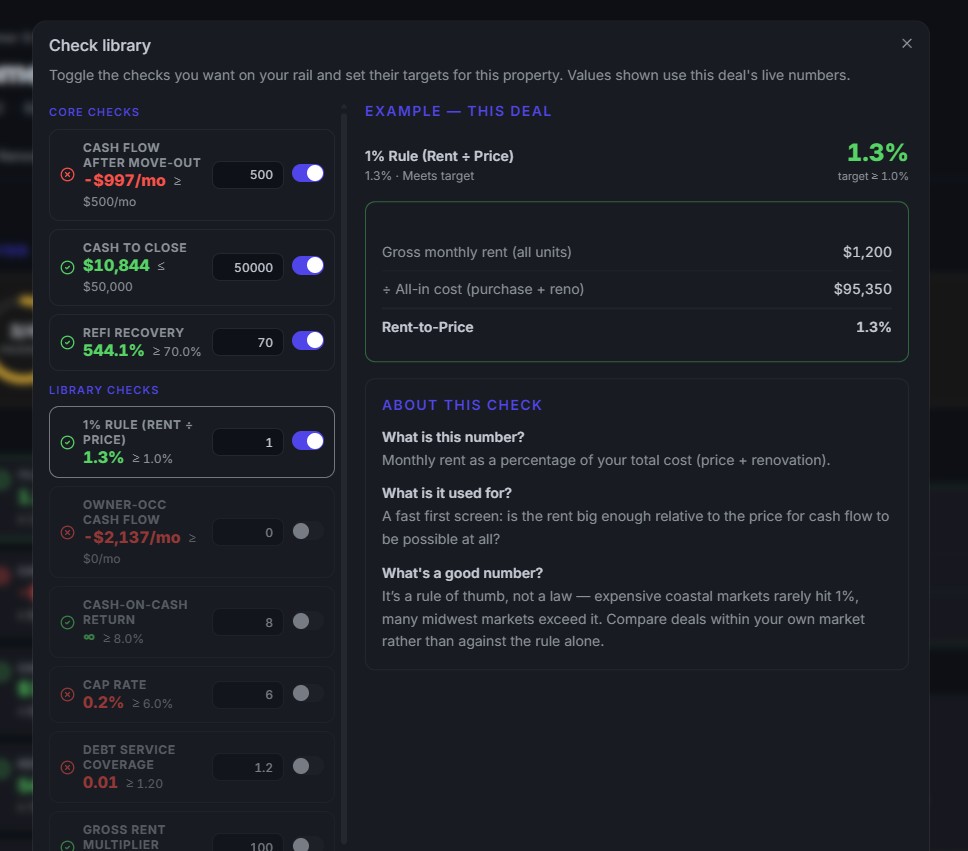Click the green check icon beside Cash to Close
The image size is (968, 851).
click(x=68, y=267)
